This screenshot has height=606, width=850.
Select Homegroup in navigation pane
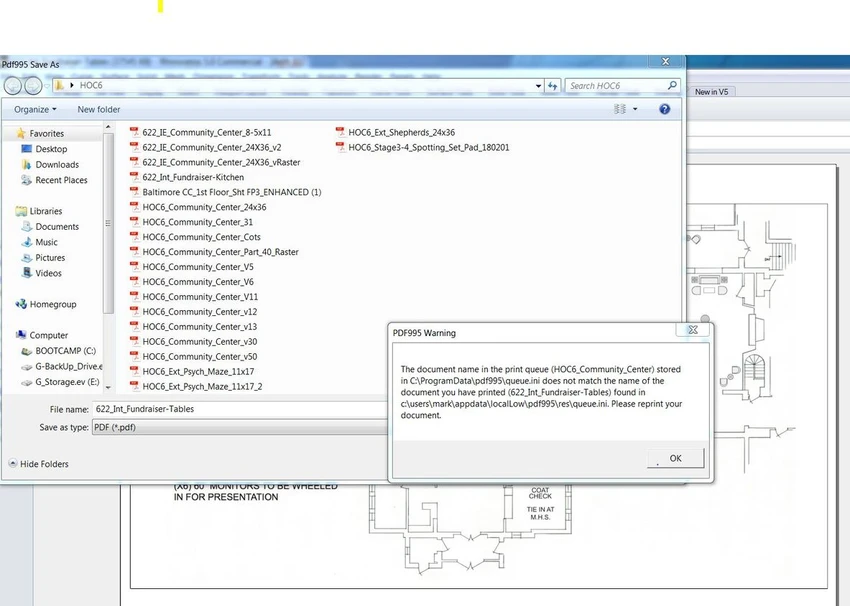click(53, 305)
